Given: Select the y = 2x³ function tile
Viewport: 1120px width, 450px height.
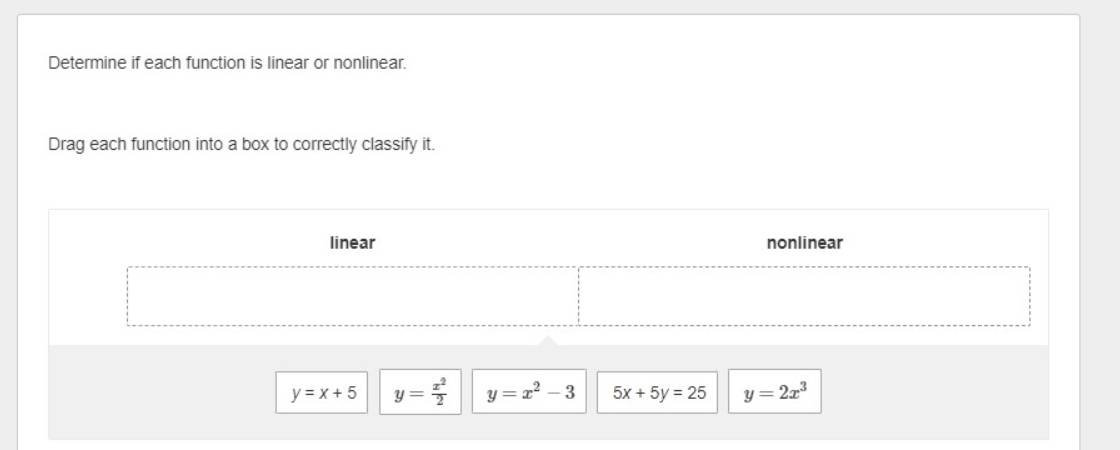Looking at the screenshot, I should tap(775, 391).
